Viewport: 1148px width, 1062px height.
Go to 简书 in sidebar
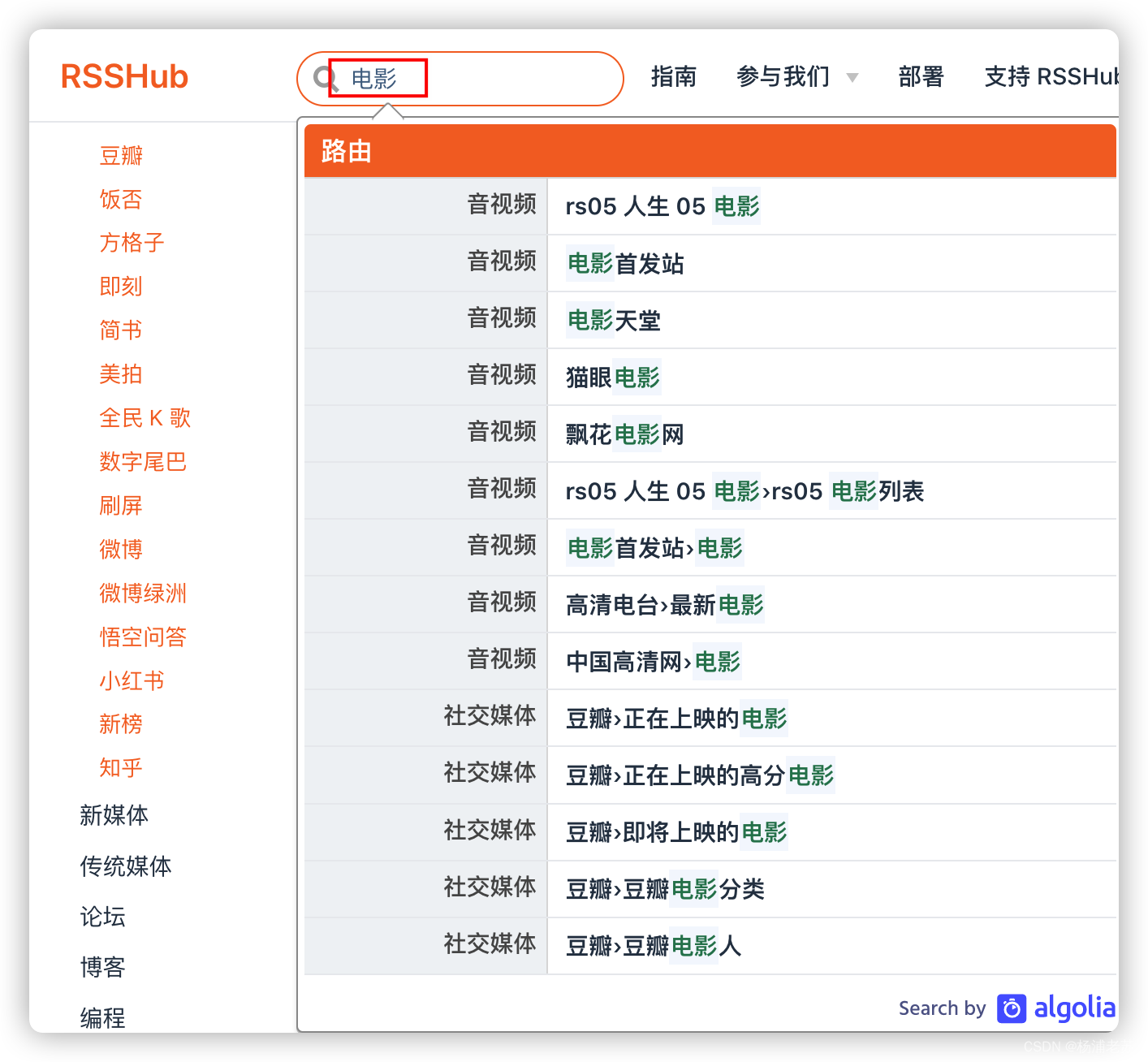click(x=121, y=330)
